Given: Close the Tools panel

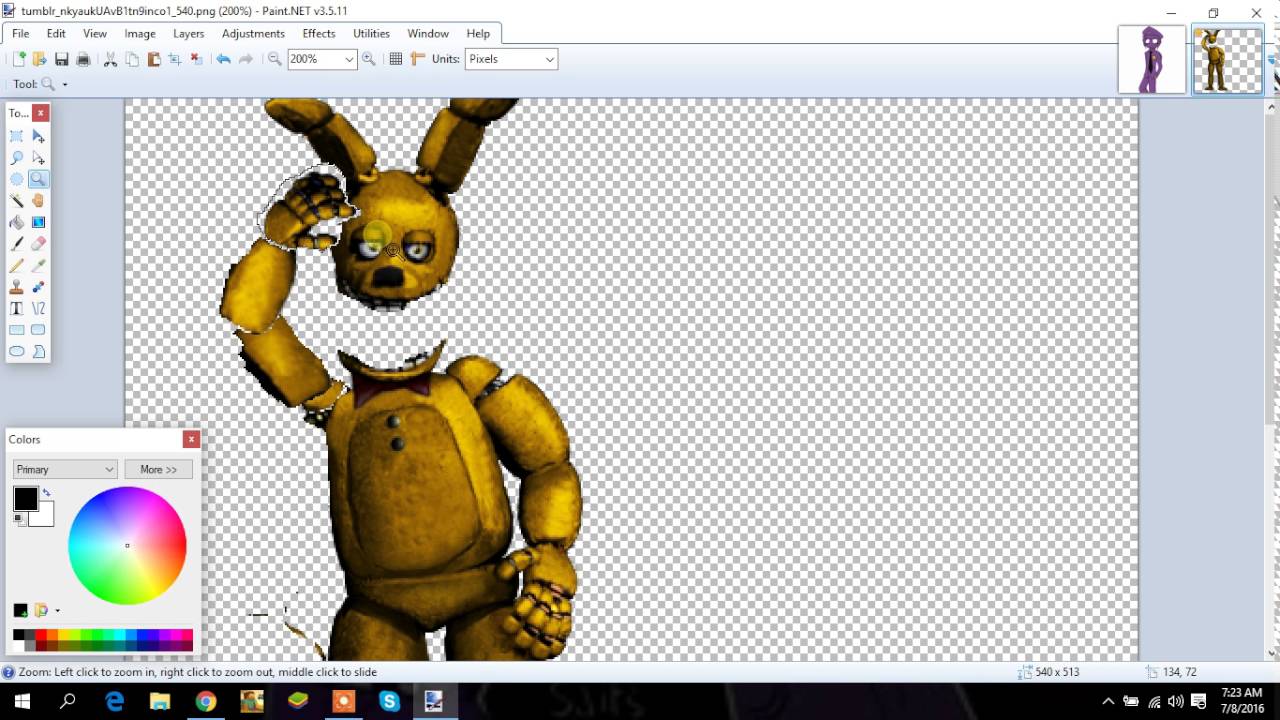Looking at the screenshot, I should (x=40, y=113).
